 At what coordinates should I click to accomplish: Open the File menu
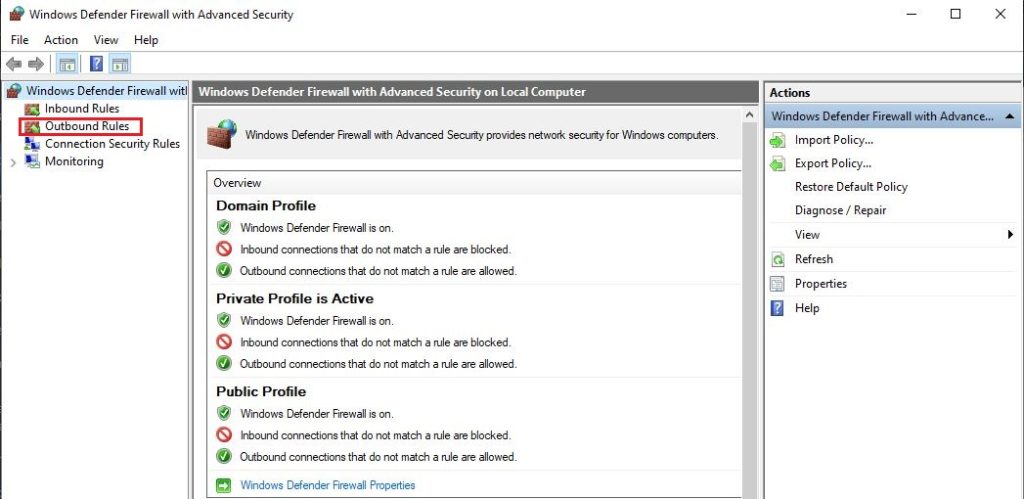point(20,40)
